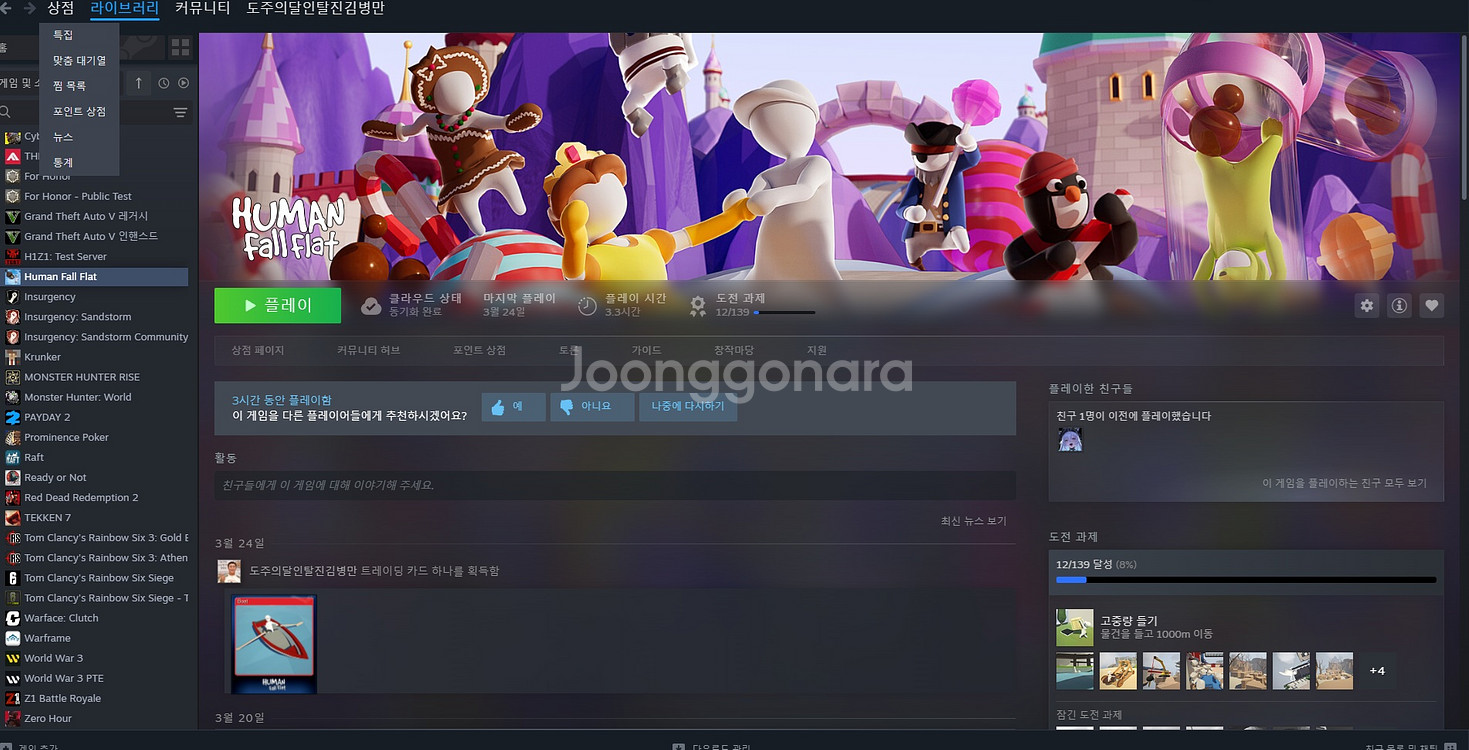Open the 상점 top navigation tab
Viewport: 1469px width, 750px height.
(60, 9)
